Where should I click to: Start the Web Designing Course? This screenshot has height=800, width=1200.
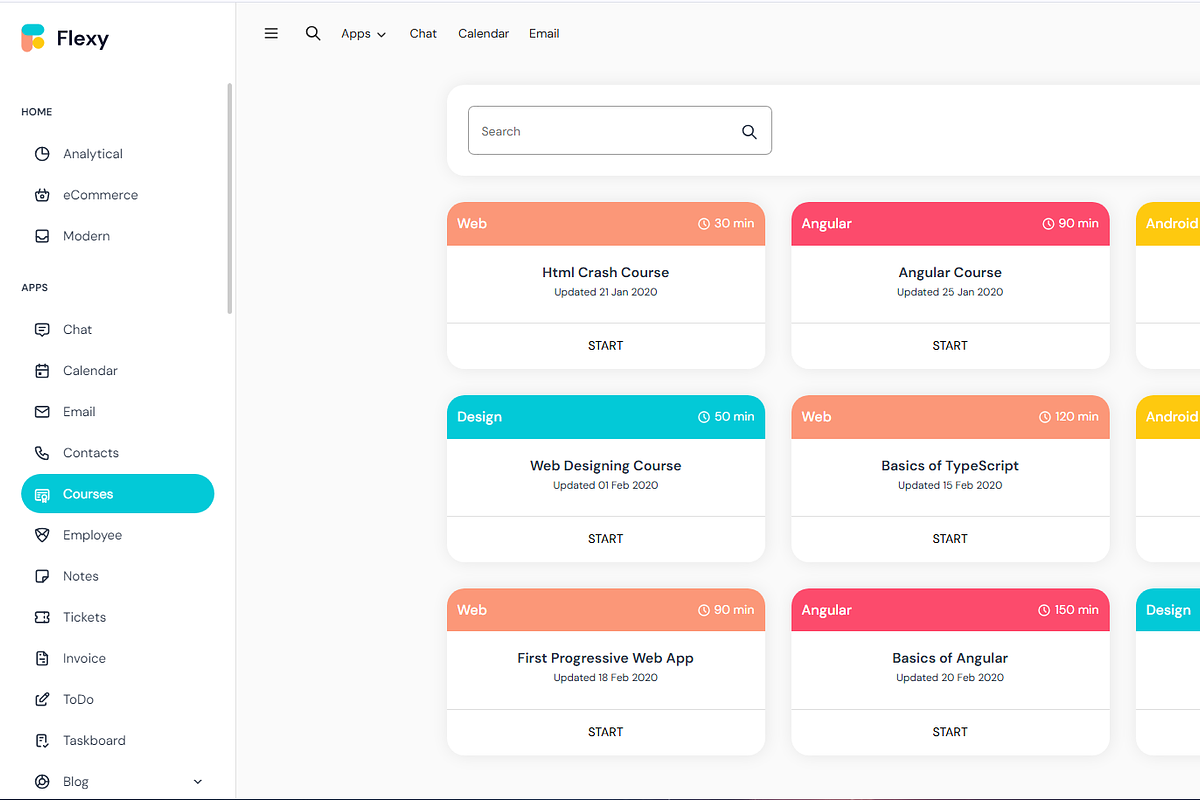tap(606, 539)
